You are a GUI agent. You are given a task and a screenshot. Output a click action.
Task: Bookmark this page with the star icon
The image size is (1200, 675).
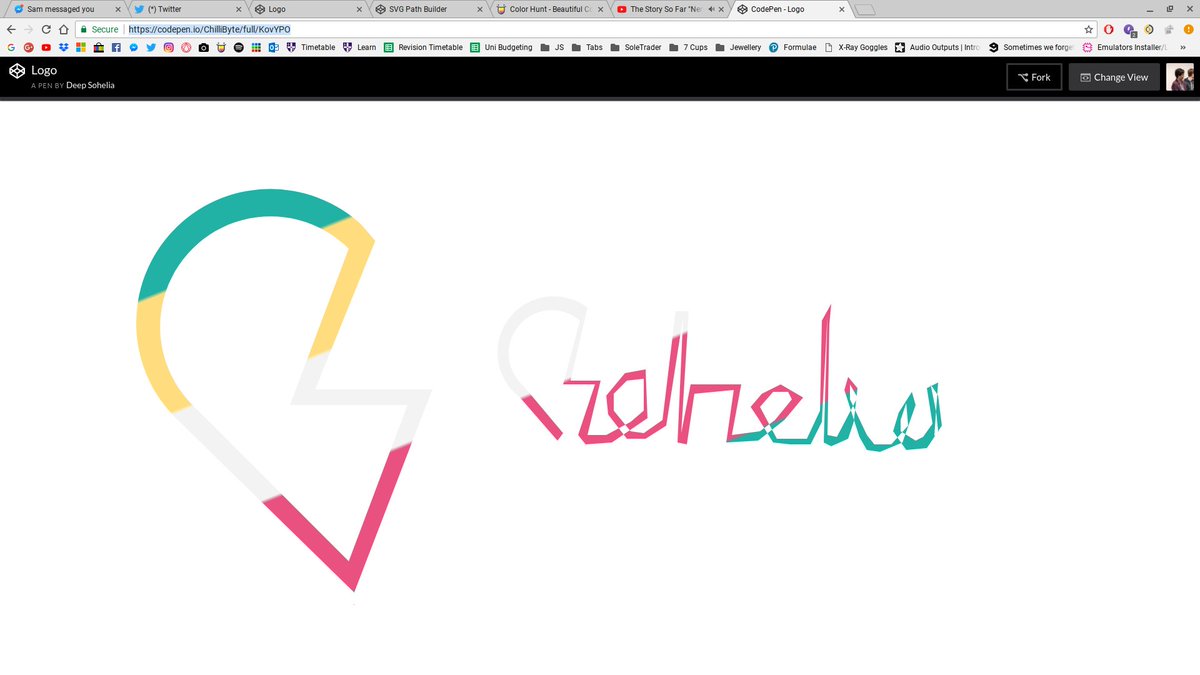1089,29
